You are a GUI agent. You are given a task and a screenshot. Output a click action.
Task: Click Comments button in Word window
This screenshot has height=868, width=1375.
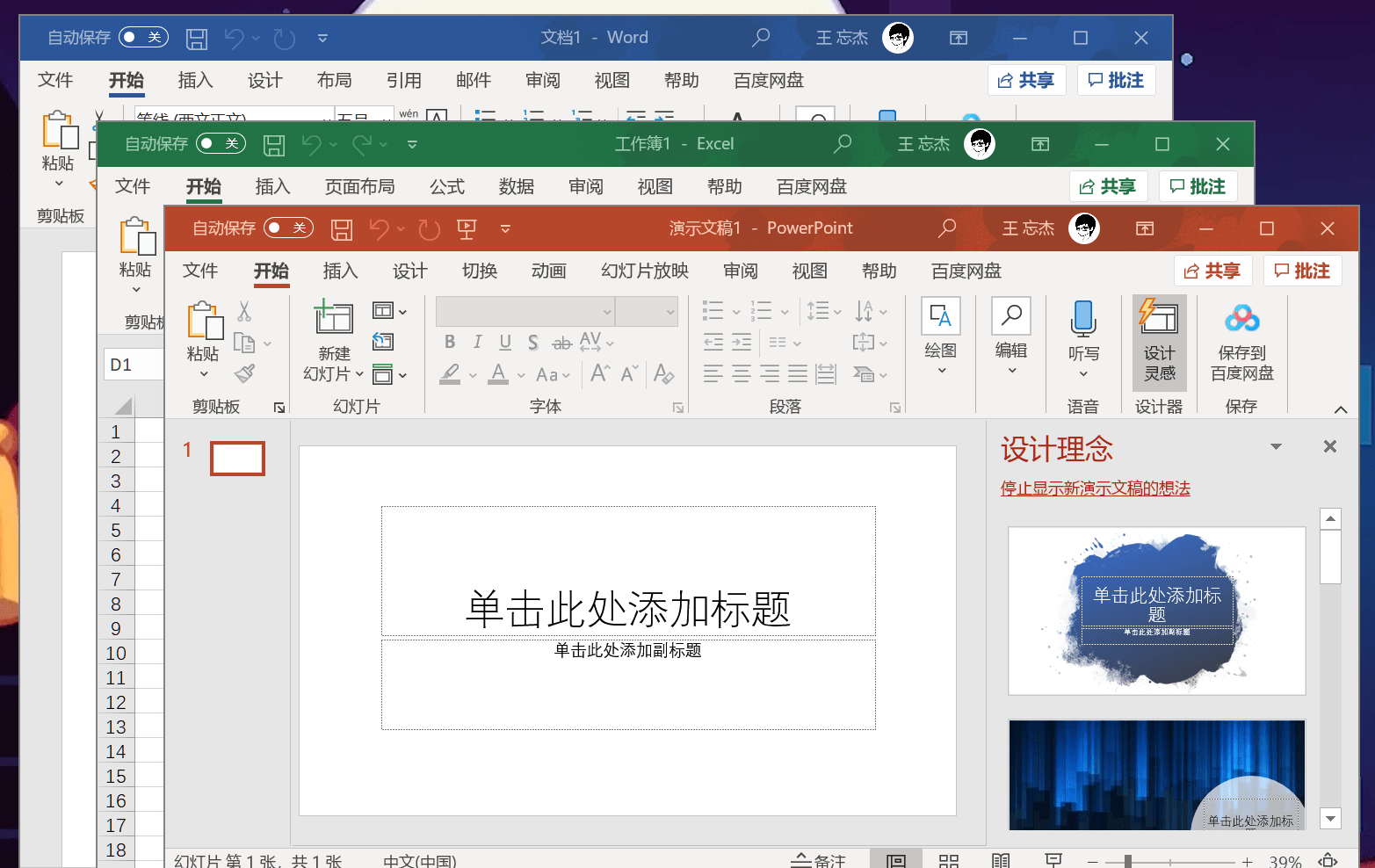1116,80
